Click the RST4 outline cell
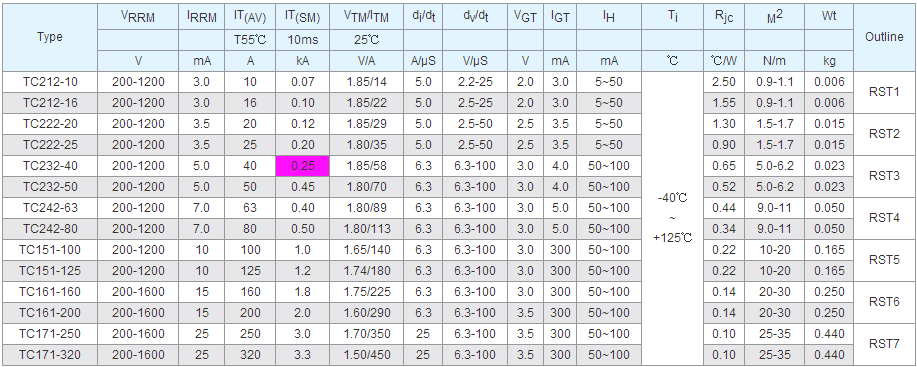 coord(884,218)
